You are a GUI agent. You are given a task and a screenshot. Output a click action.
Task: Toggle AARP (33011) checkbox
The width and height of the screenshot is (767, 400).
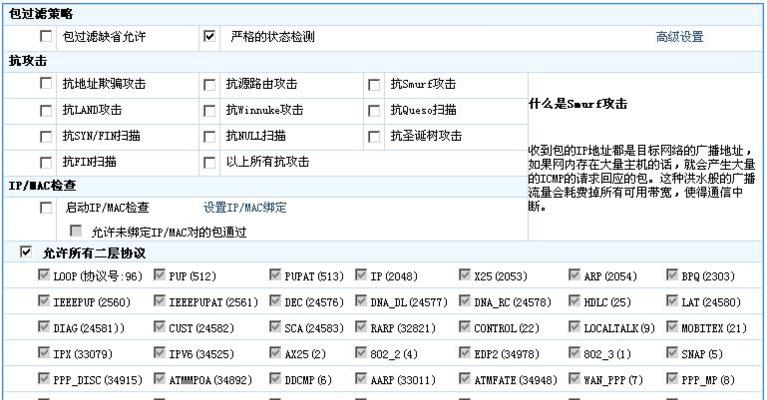pos(361,378)
